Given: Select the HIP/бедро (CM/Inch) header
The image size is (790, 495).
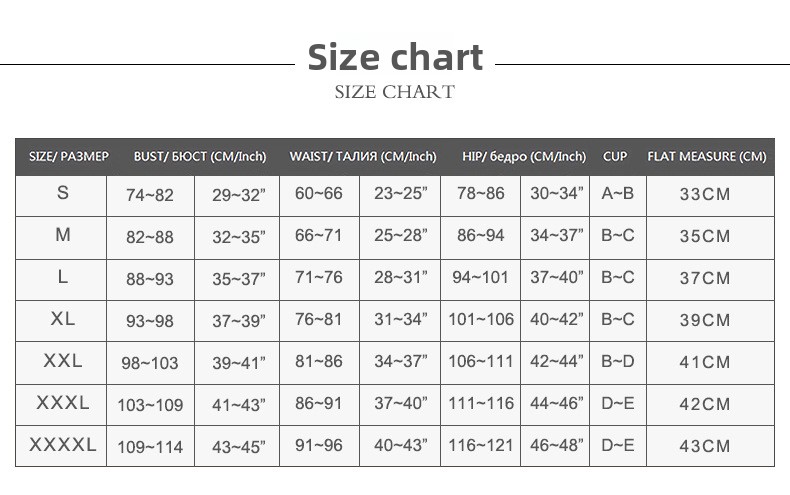Looking at the screenshot, I should [x=524, y=157].
